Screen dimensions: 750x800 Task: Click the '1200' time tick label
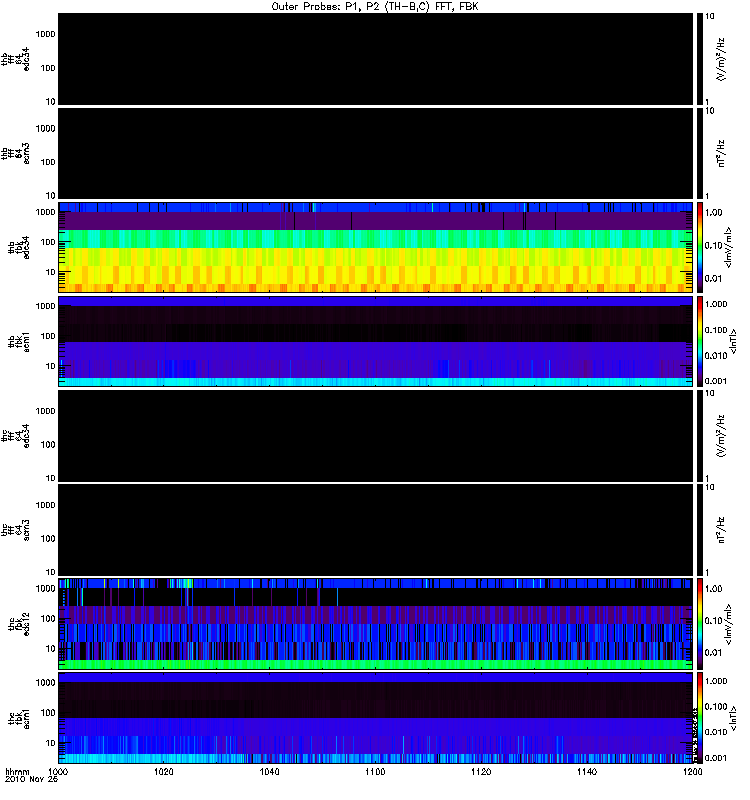[x=692, y=772]
